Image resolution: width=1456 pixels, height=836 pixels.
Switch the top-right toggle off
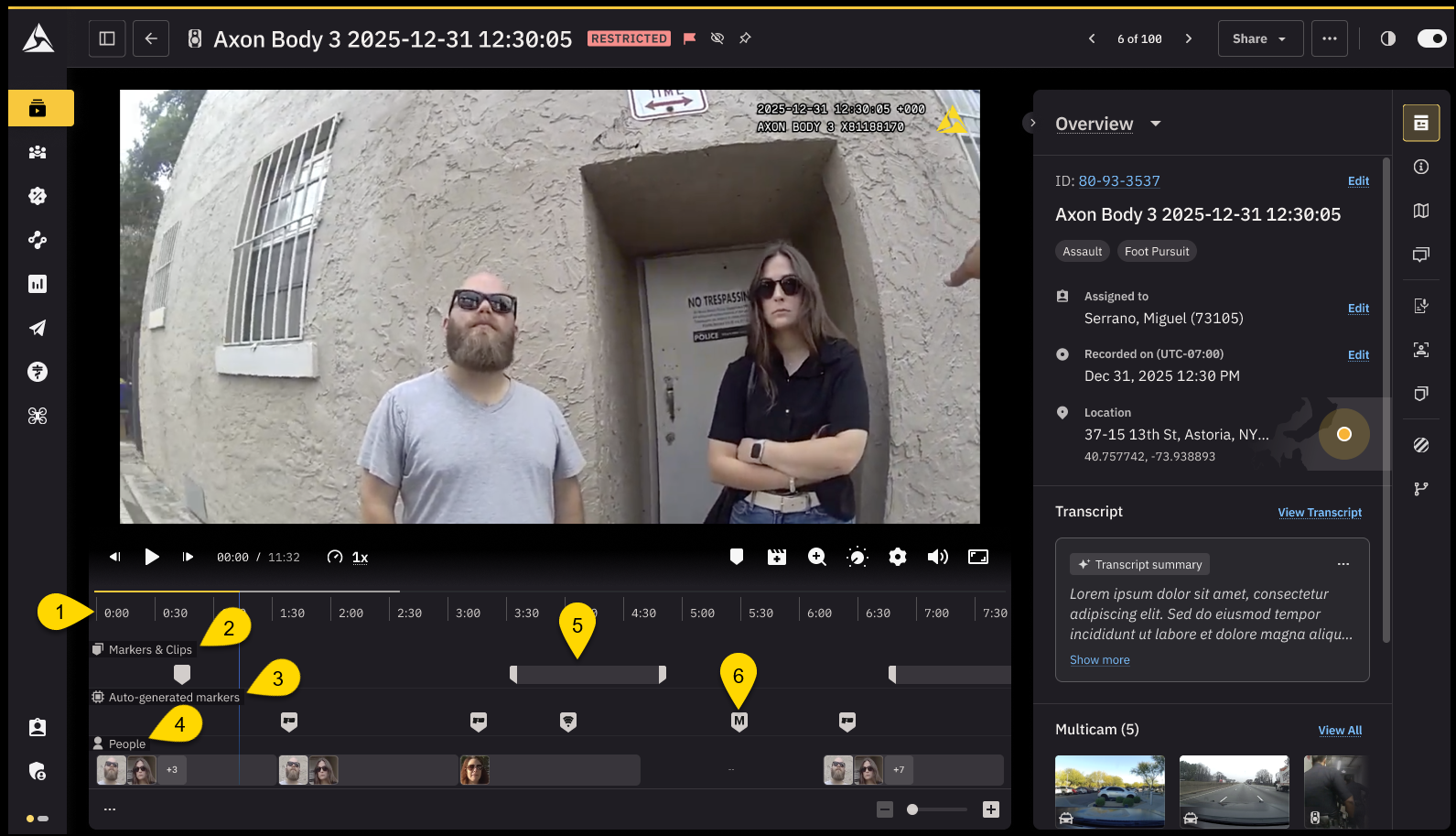1431,38
